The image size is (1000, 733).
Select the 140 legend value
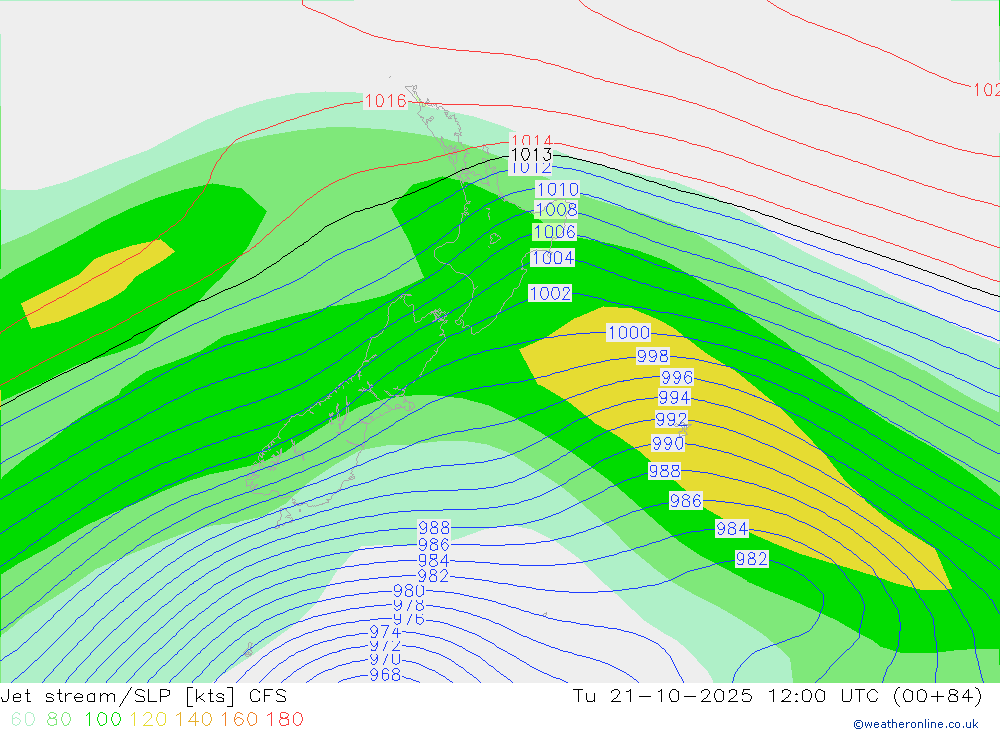[194, 719]
